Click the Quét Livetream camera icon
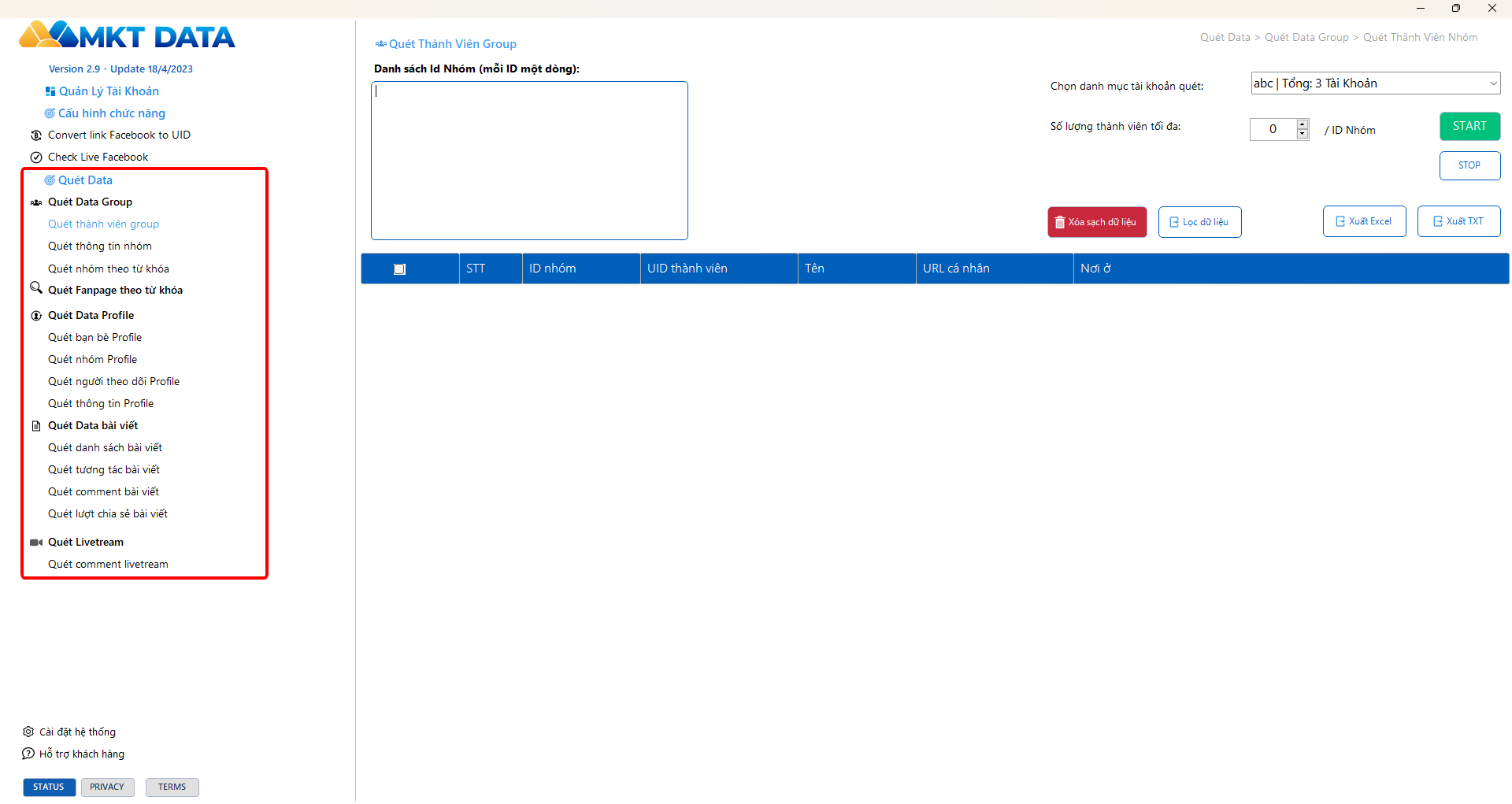 pos(36,543)
